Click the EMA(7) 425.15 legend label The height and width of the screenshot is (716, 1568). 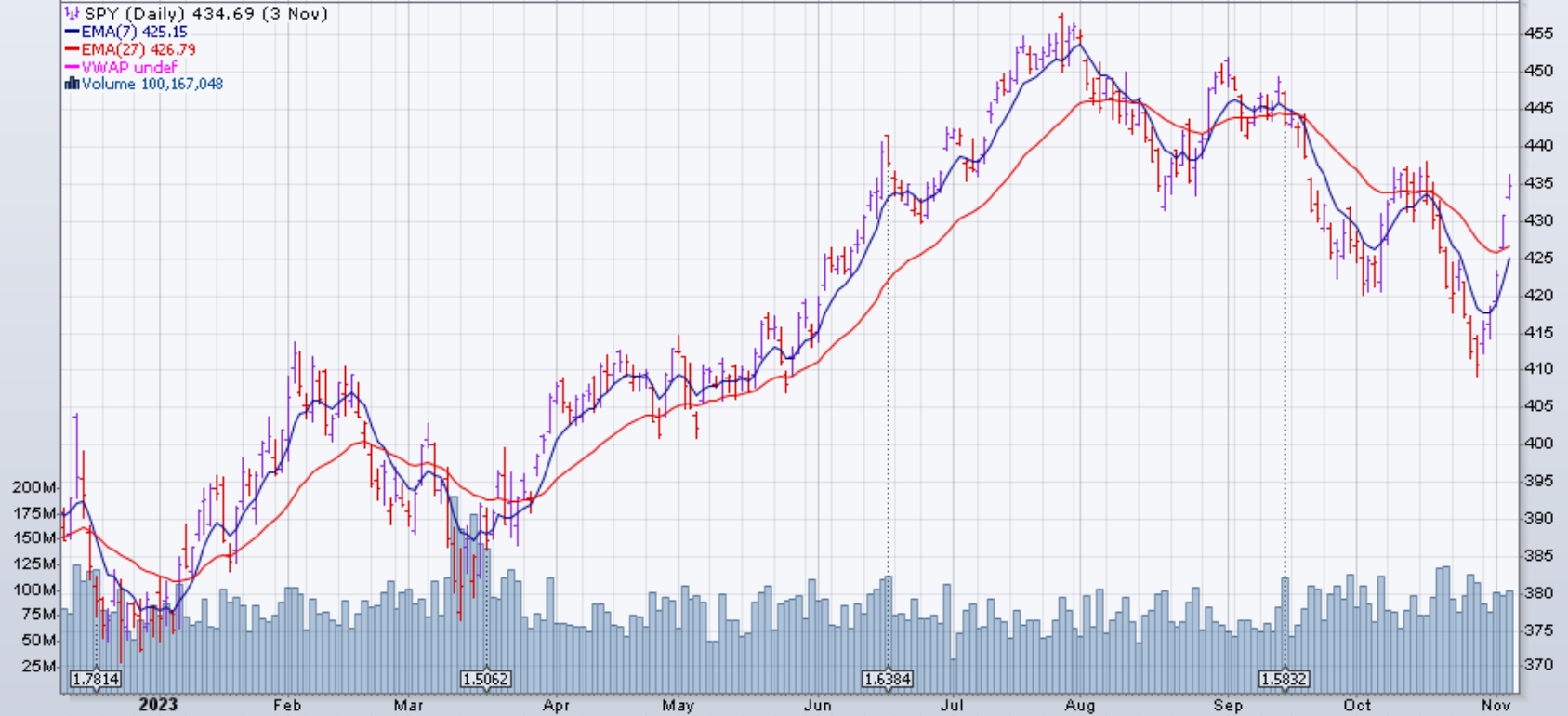click(x=134, y=32)
